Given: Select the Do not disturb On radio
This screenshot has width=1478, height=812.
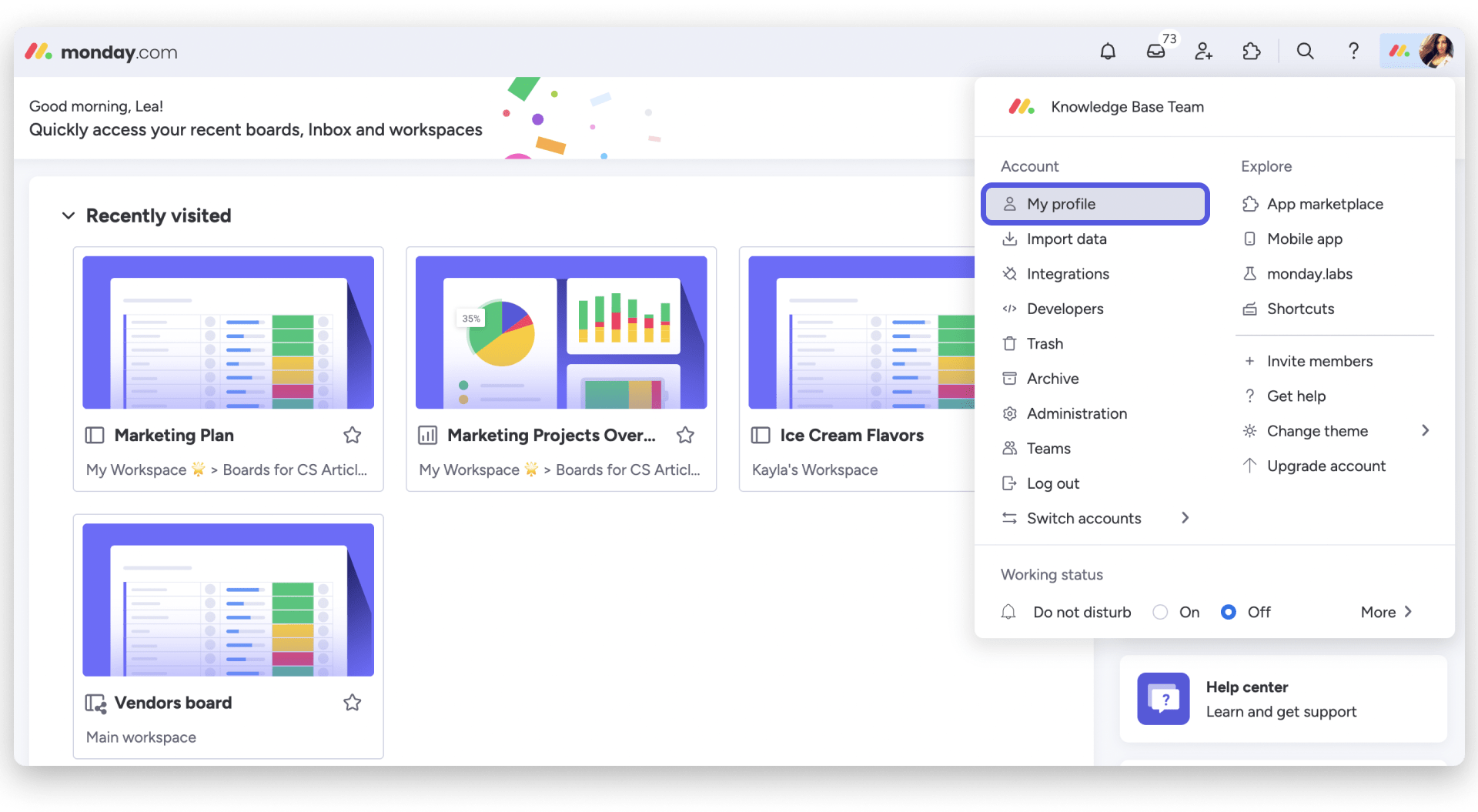Looking at the screenshot, I should coord(1160,613).
